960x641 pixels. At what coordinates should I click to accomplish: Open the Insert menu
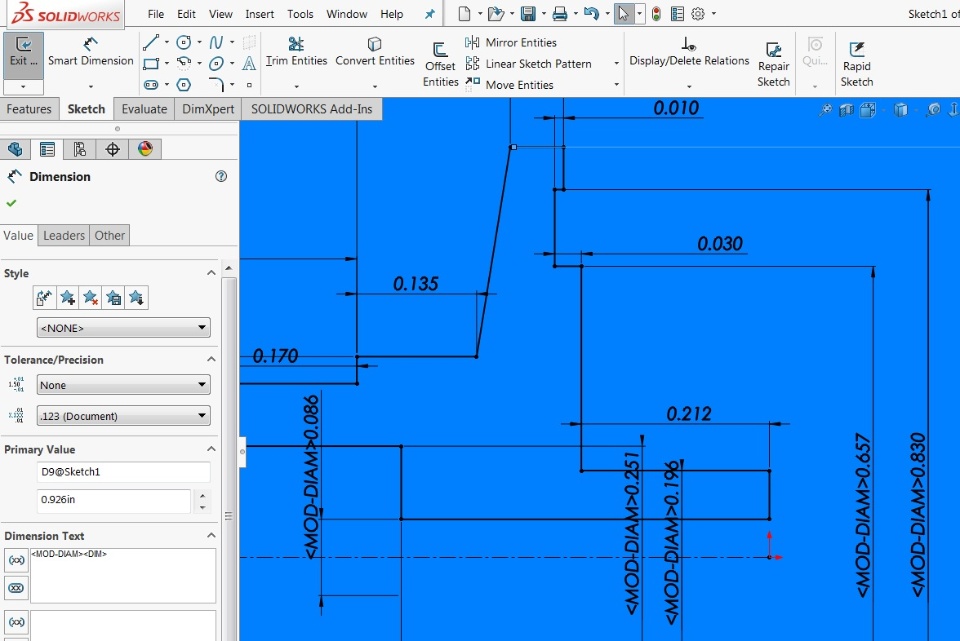(260, 13)
